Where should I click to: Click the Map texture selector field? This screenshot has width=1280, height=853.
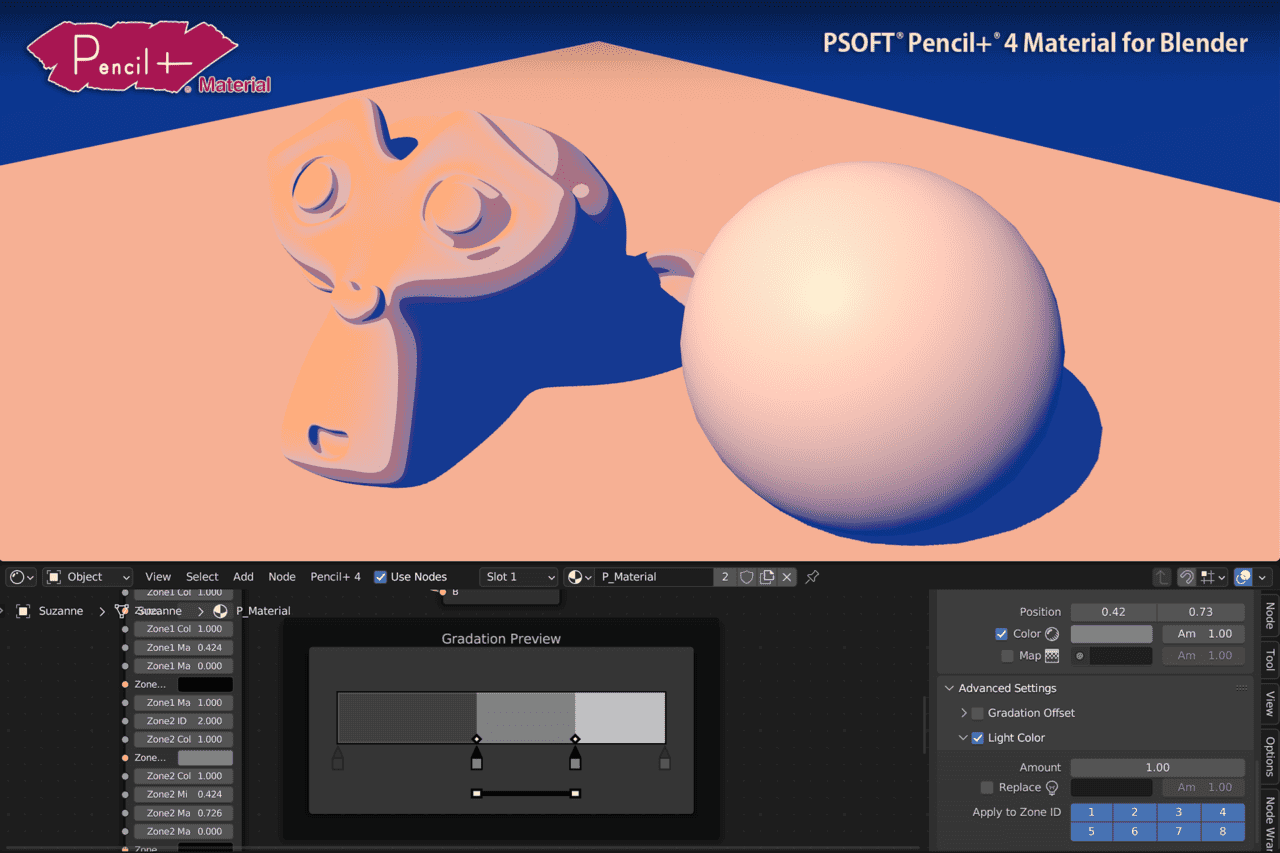click(x=1111, y=656)
